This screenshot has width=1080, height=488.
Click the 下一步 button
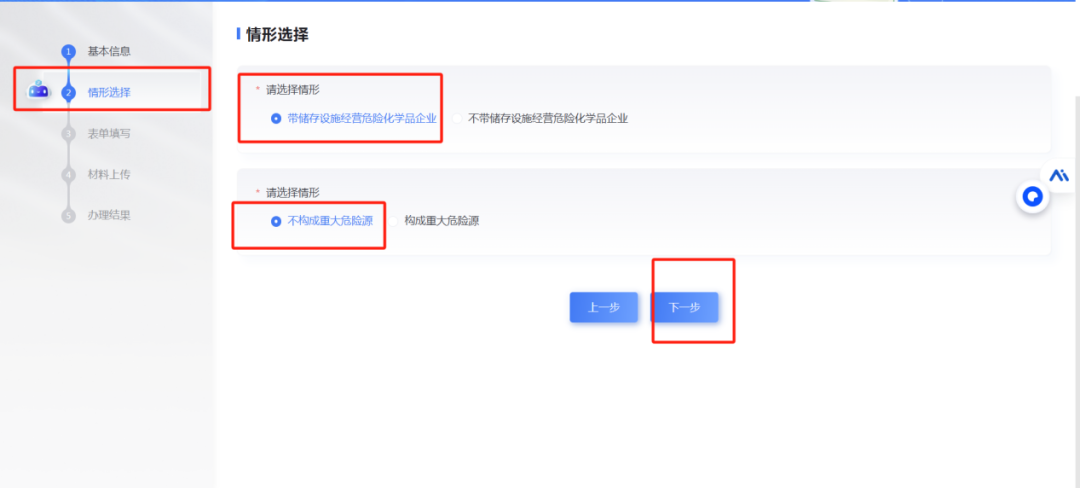(684, 307)
